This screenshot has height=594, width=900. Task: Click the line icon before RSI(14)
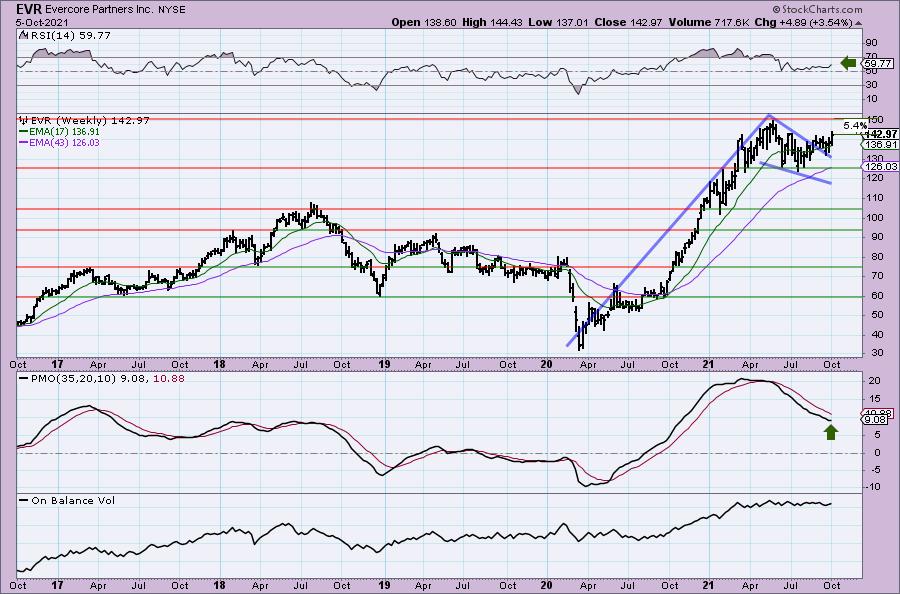23,35
